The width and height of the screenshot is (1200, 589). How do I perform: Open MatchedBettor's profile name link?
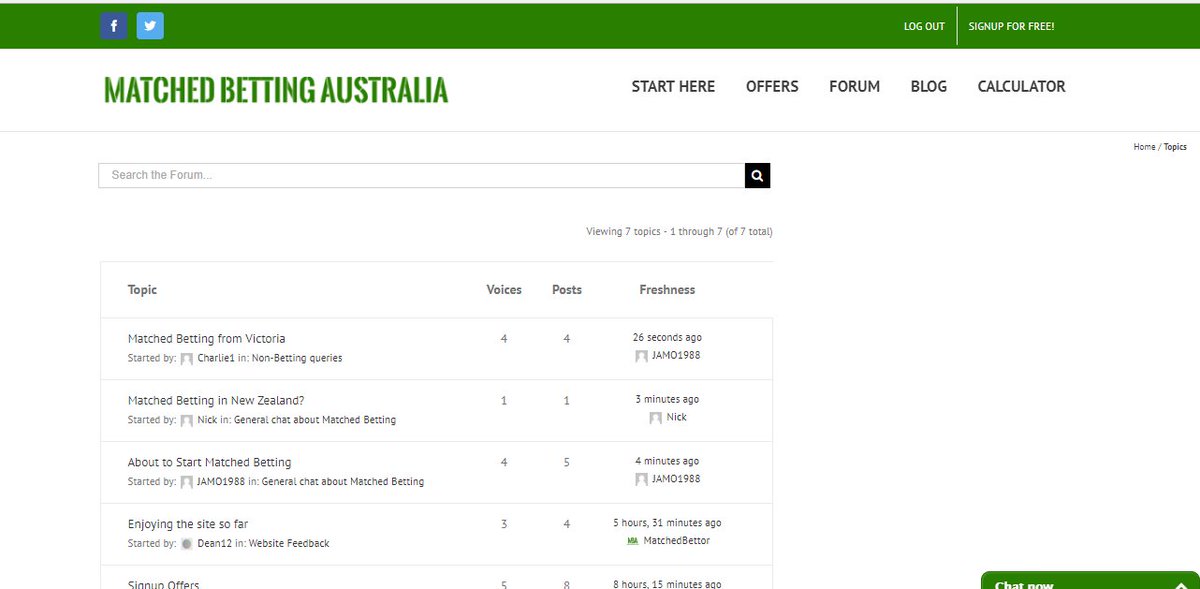point(677,541)
